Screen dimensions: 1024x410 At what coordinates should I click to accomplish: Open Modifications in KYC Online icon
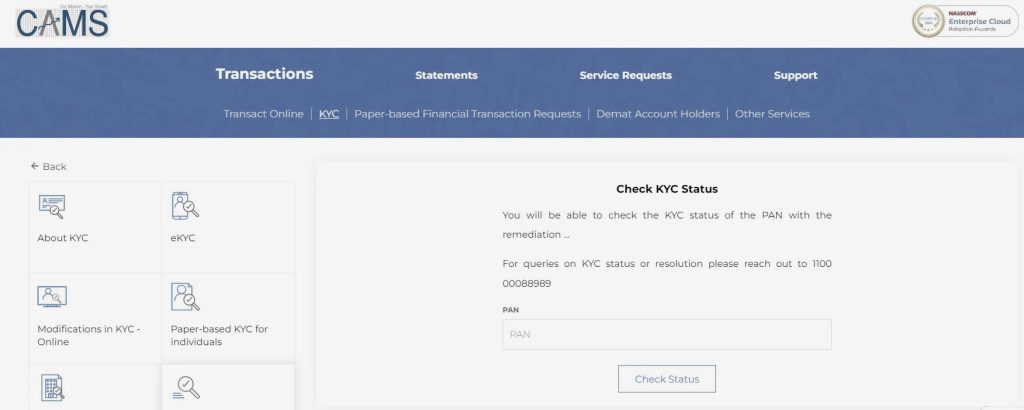point(52,296)
